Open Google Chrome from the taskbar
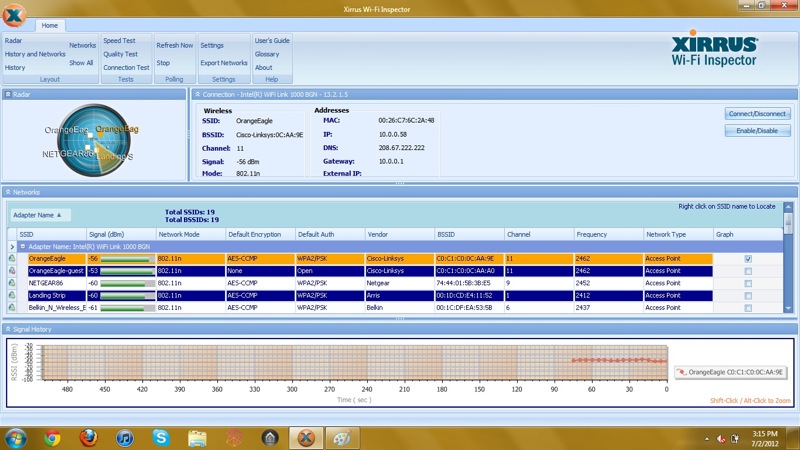The height and width of the screenshot is (450, 800). [x=52, y=438]
